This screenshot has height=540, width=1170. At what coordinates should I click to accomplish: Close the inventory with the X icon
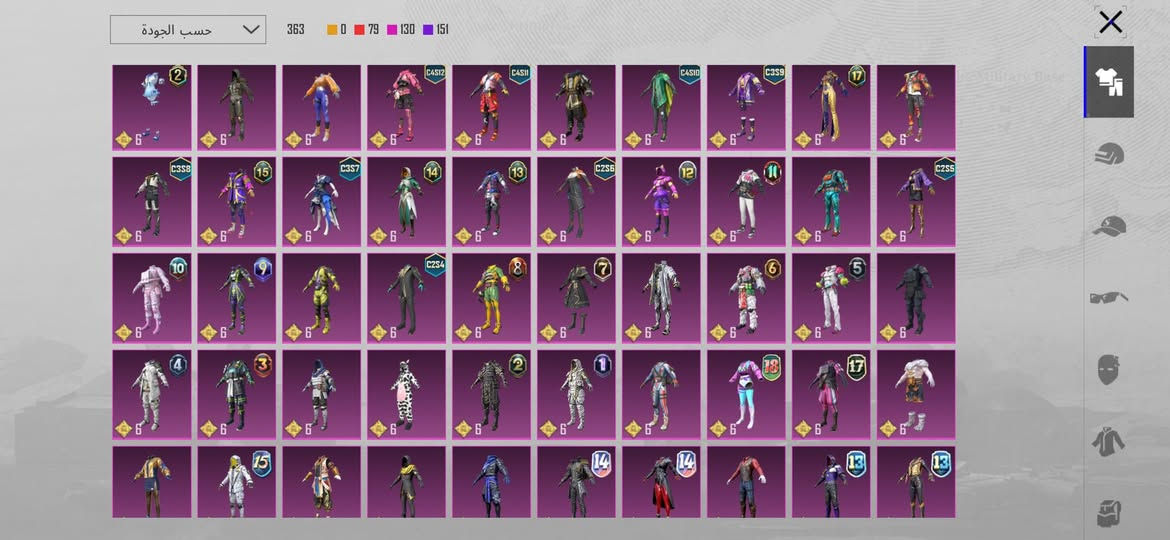pyautogui.click(x=1110, y=23)
